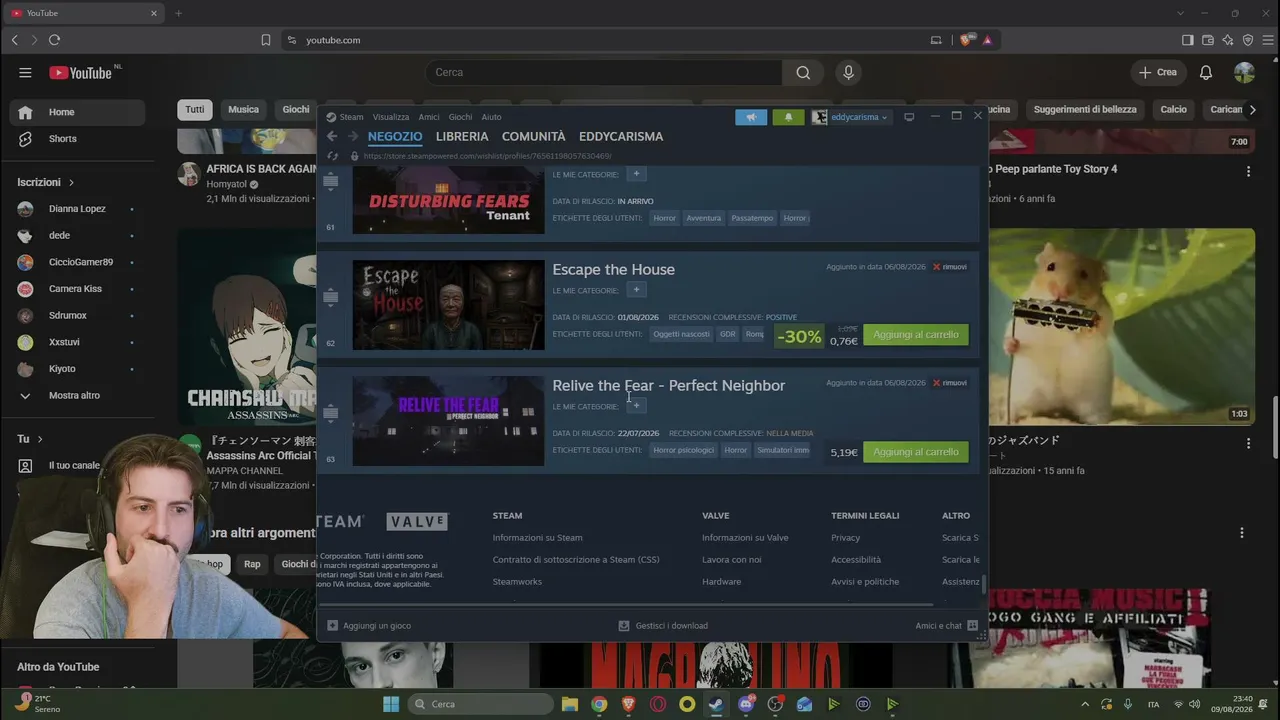1280x720 pixels.
Task: Click the YouTube search field
Action: pos(603,72)
